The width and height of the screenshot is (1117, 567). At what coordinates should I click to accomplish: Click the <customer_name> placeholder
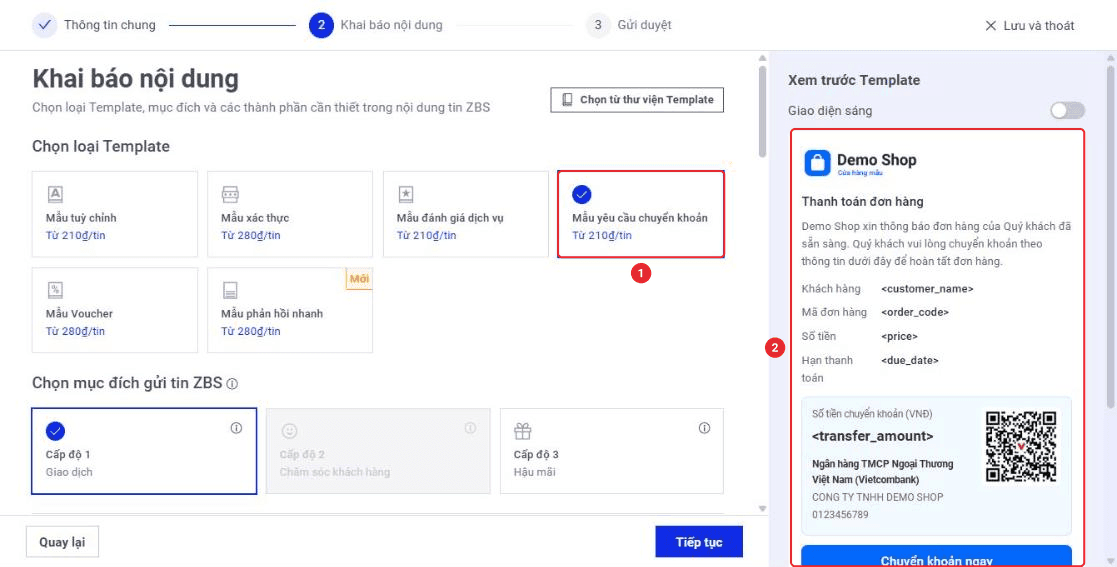click(x=927, y=289)
